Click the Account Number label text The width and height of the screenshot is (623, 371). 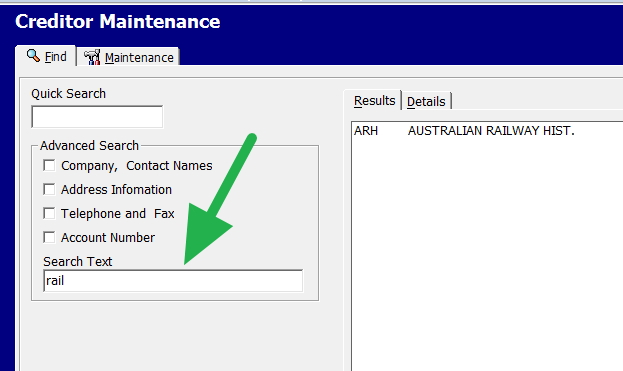tap(108, 238)
